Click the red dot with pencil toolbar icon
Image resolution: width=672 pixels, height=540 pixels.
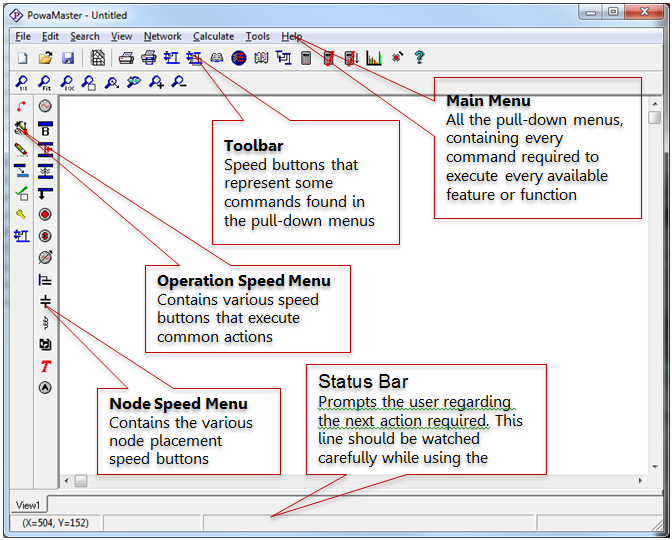397,57
